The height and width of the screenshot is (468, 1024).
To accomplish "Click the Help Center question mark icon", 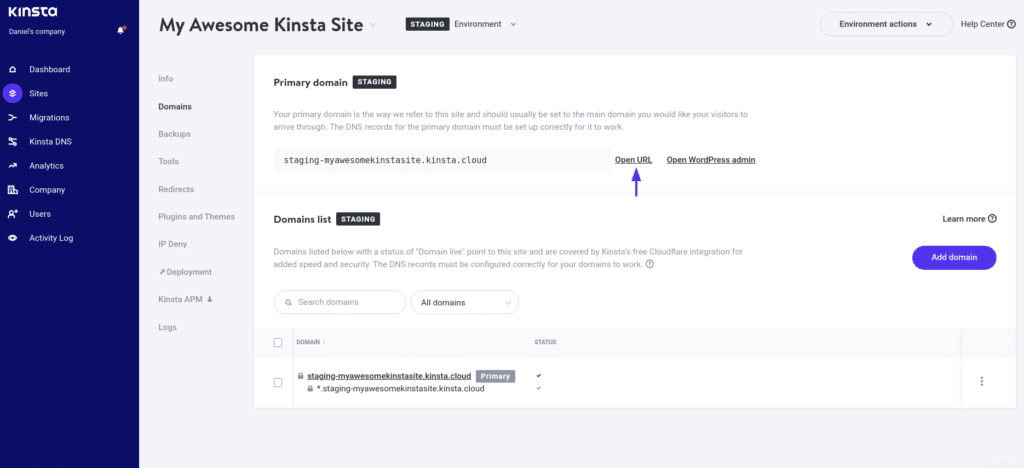I will pos(1011,24).
